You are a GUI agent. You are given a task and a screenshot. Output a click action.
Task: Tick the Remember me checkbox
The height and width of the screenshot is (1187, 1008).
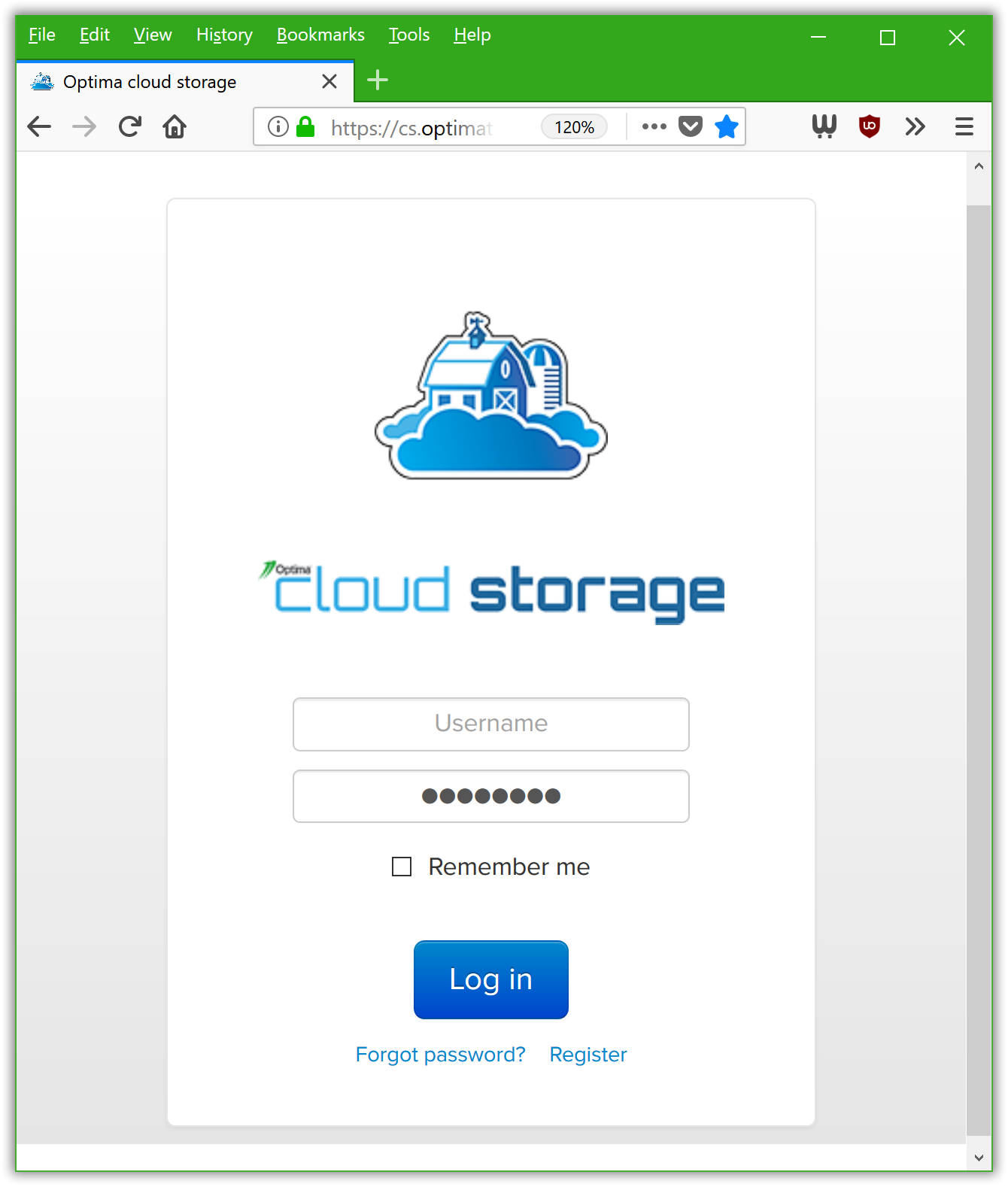pyautogui.click(x=402, y=867)
